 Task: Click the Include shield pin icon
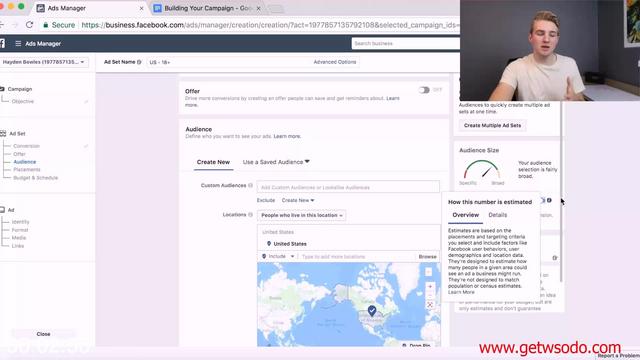point(264,256)
